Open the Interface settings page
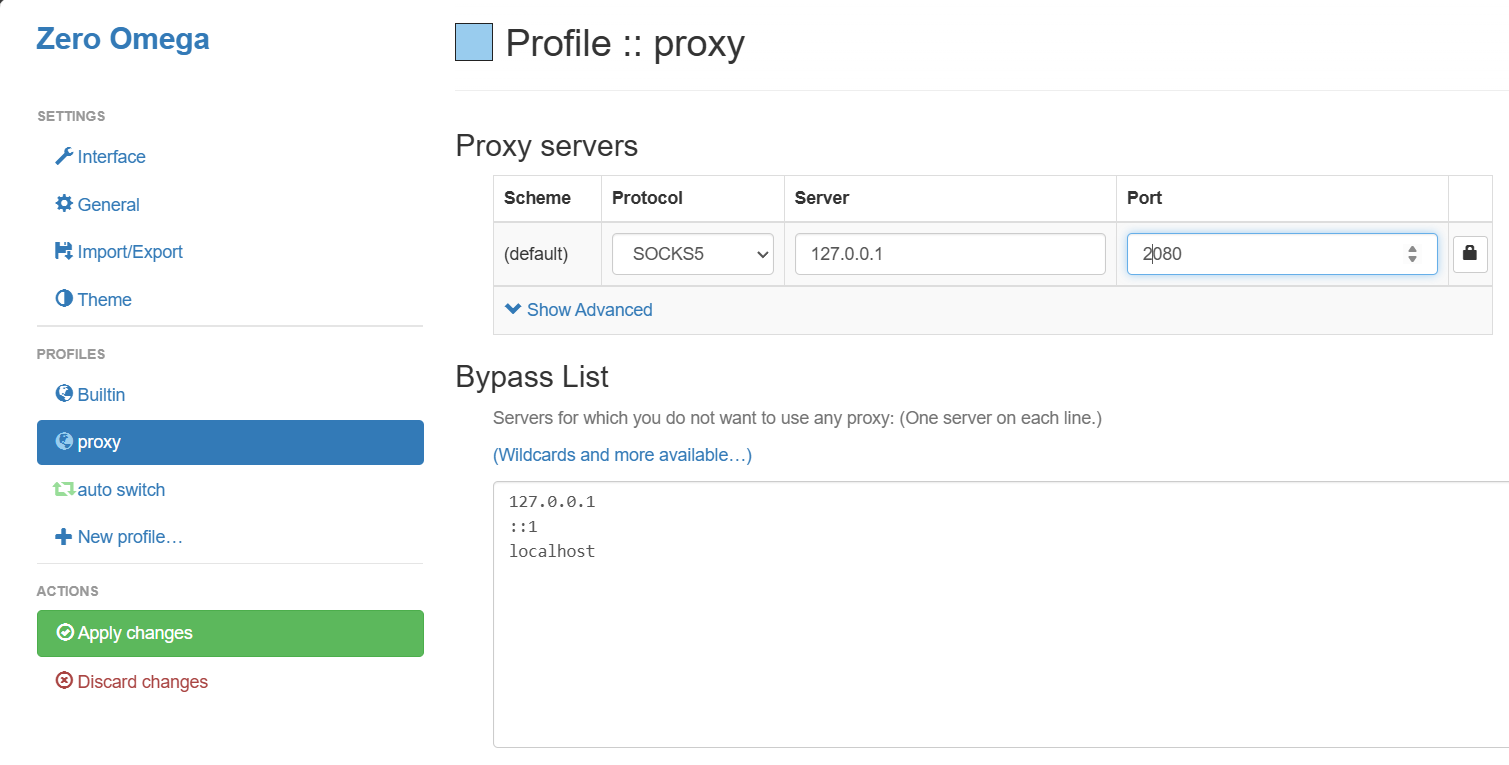1509x765 pixels. coord(111,157)
